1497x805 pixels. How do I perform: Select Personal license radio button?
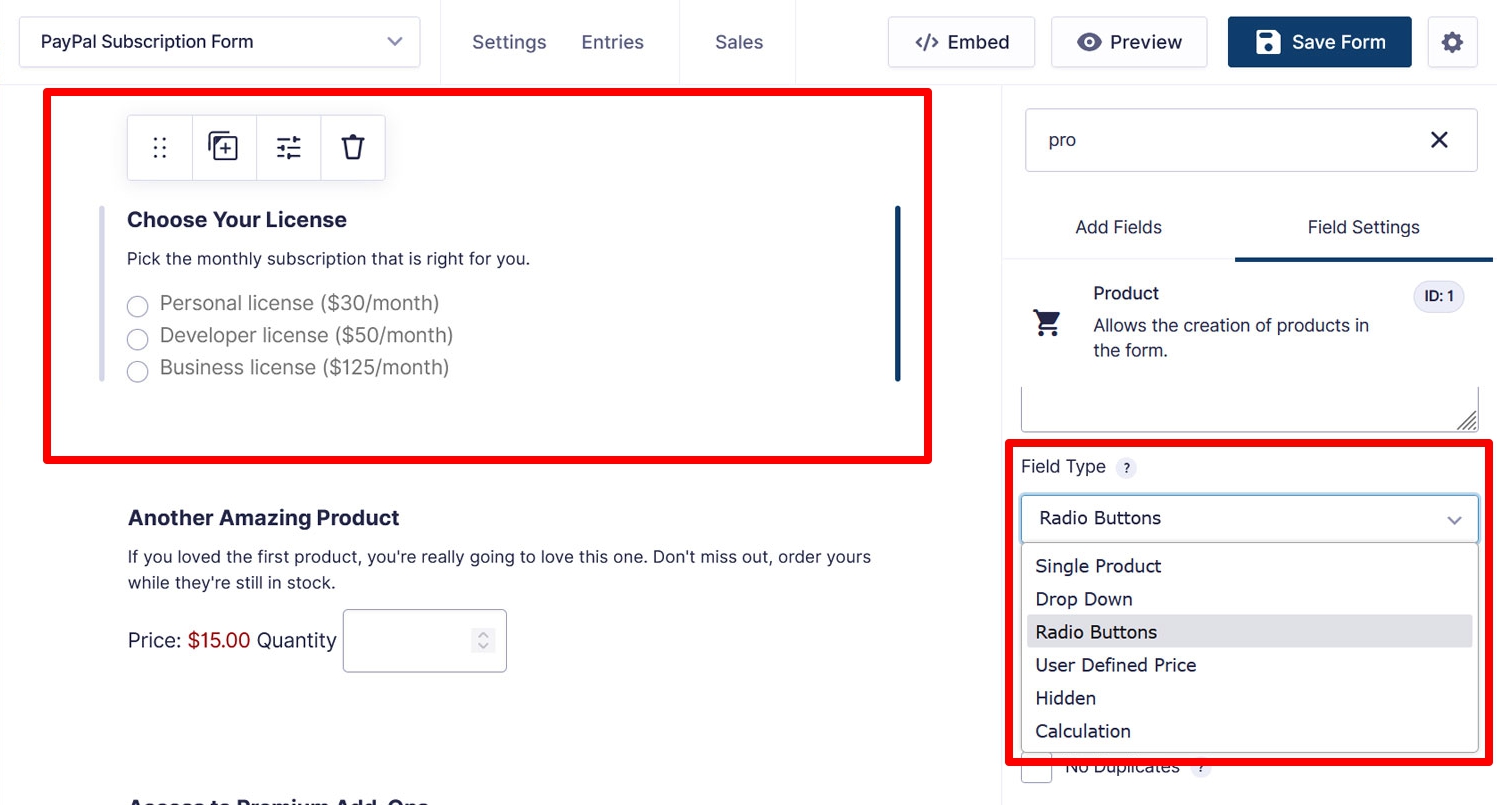138,306
